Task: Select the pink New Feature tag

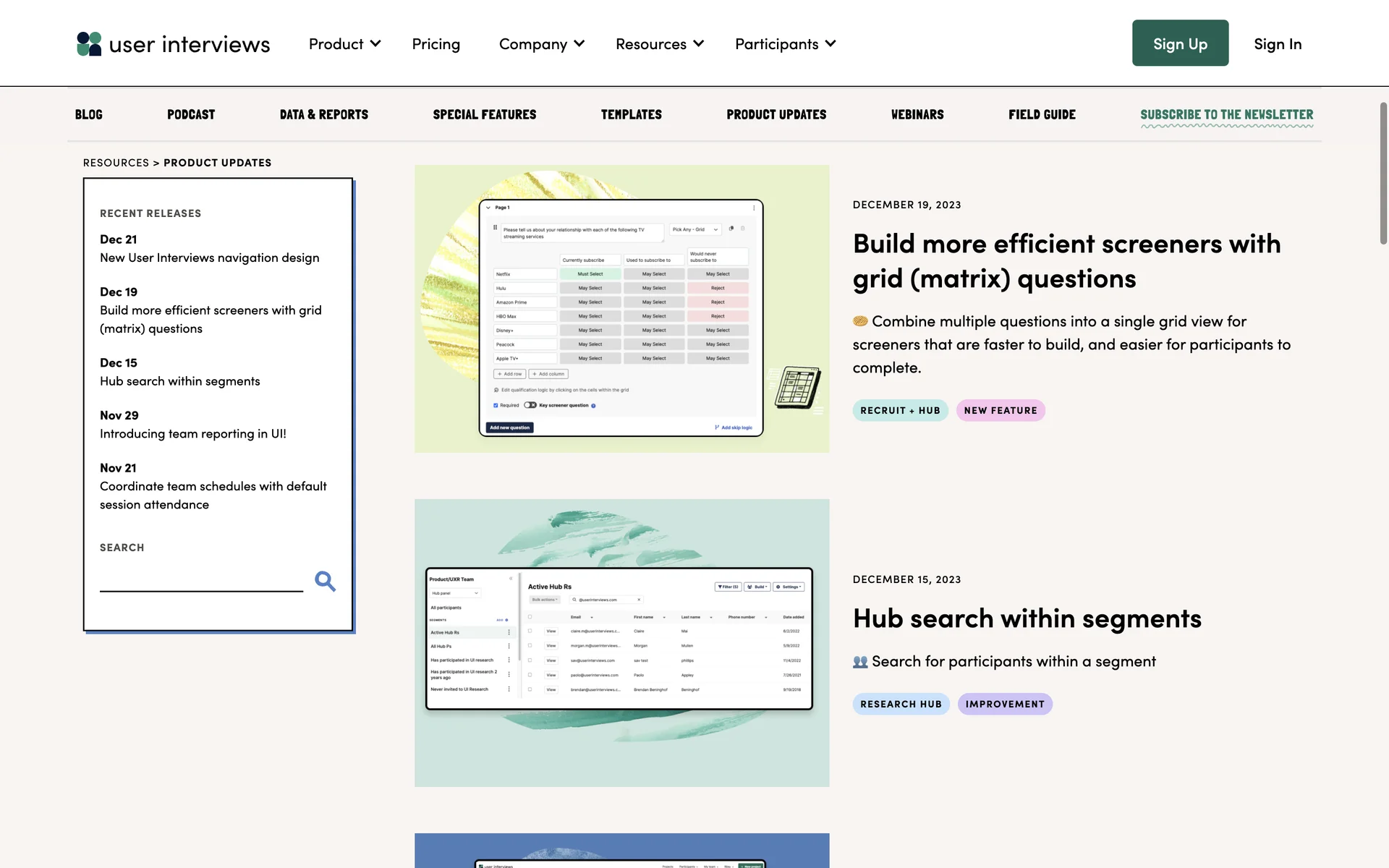Action: pyautogui.click(x=1000, y=410)
